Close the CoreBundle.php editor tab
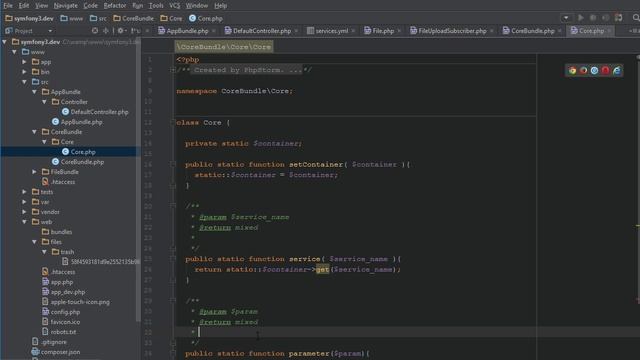The height and width of the screenshot is (360, 640). click(x=559, y=31)
